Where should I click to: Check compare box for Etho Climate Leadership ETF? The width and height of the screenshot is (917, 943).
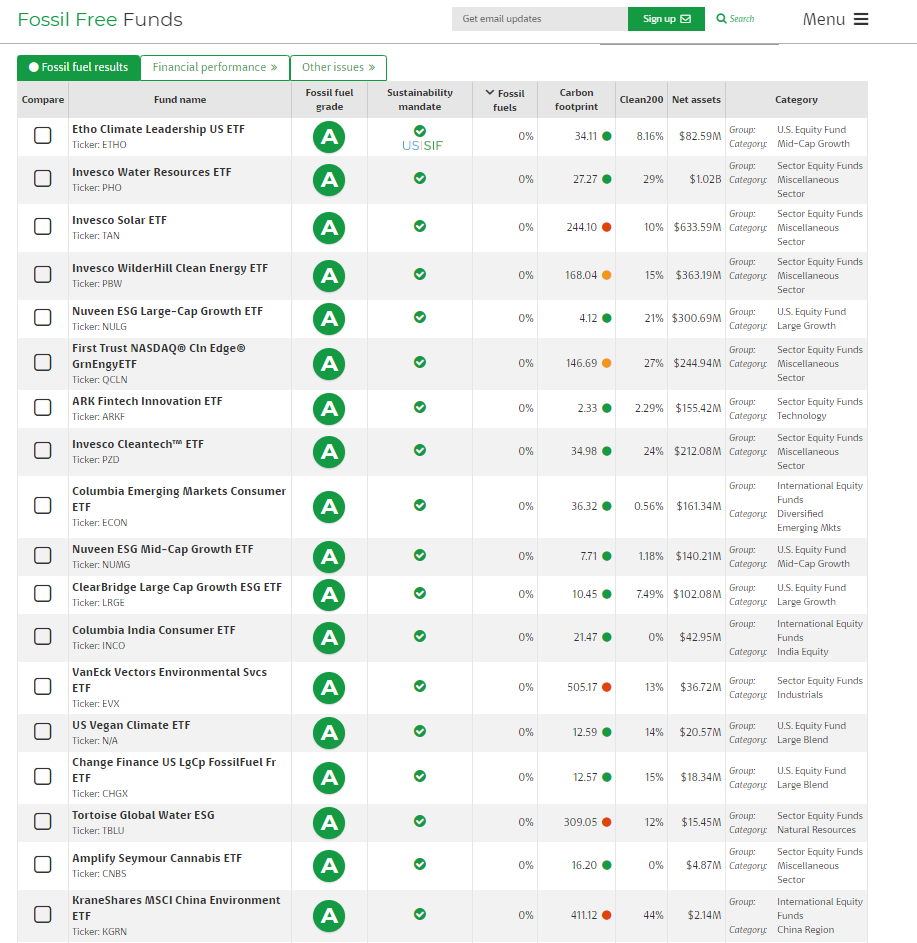(x=43, y=135)
